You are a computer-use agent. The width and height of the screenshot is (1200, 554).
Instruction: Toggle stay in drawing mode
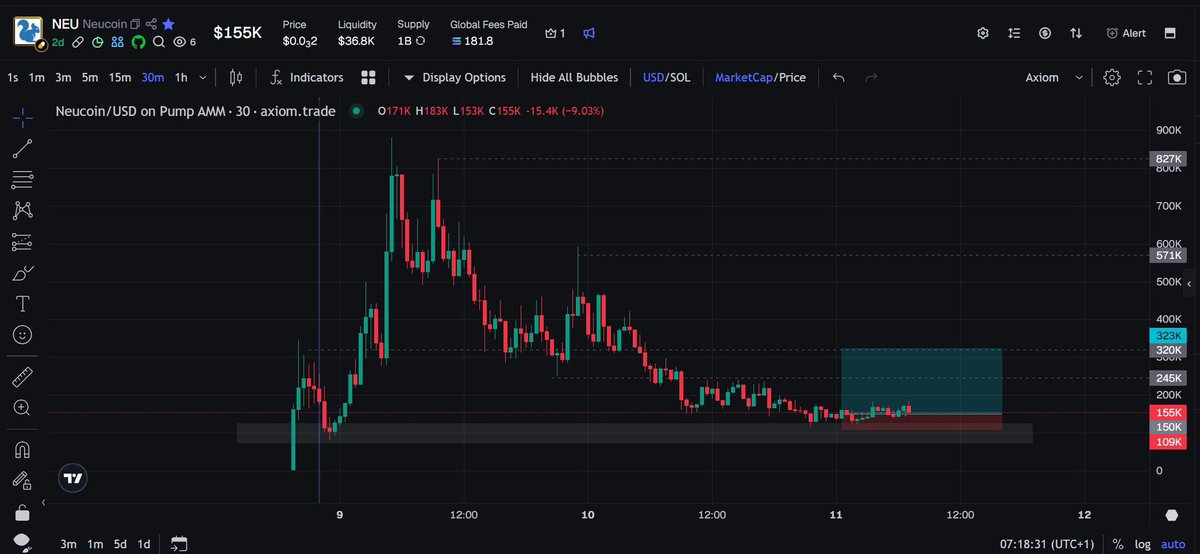23,481
